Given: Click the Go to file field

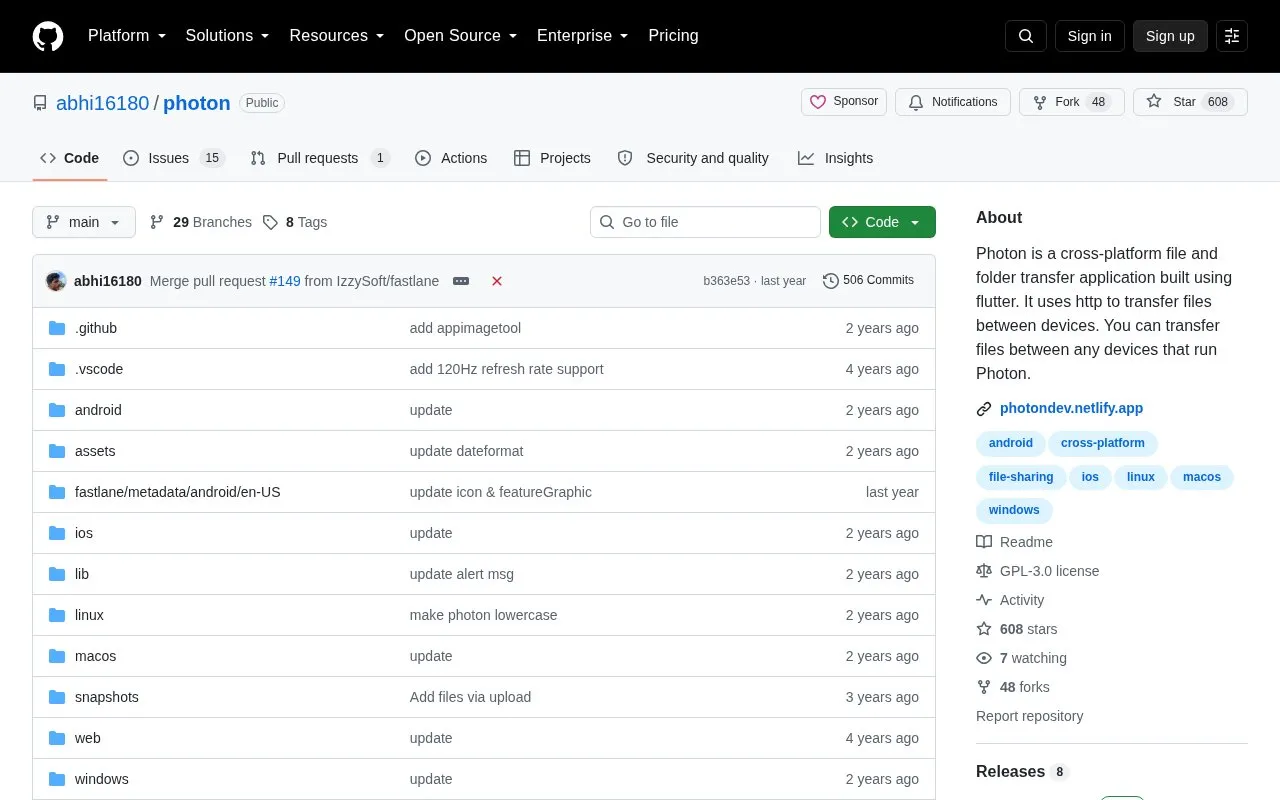Looking at the screenshot, I should coord(705,222).
